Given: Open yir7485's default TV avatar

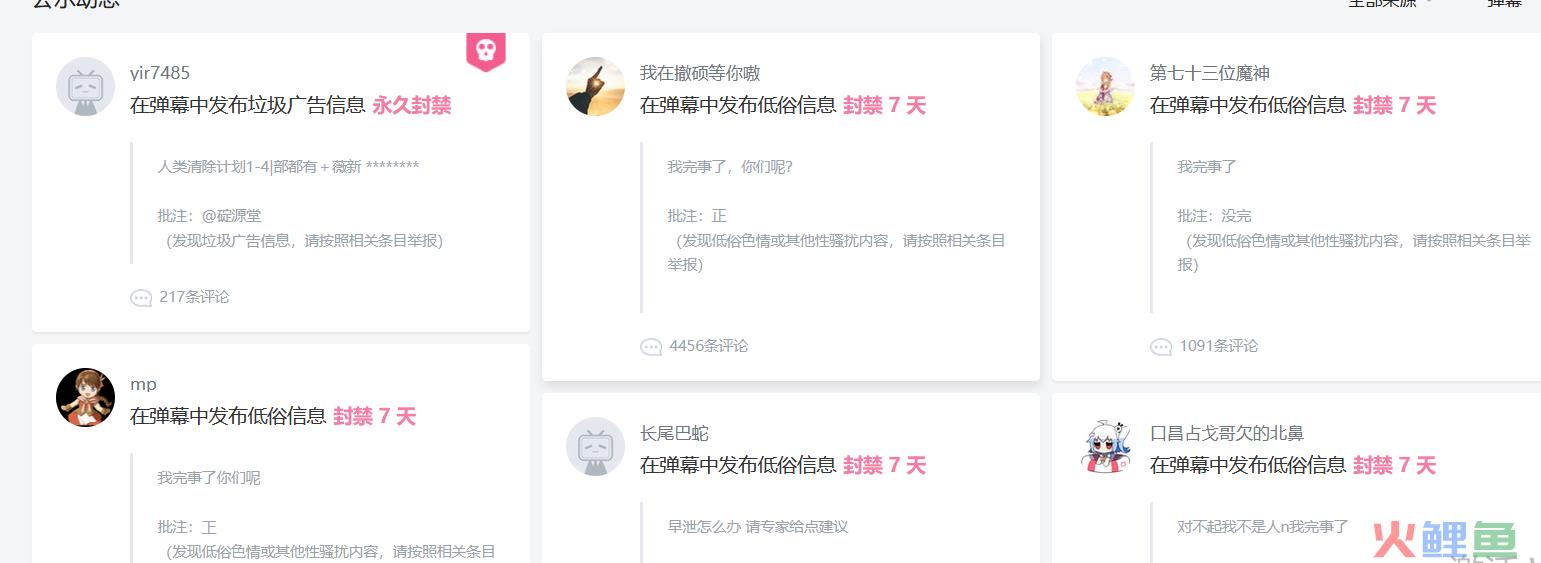Looking at the screenshot, I should 85,86.
